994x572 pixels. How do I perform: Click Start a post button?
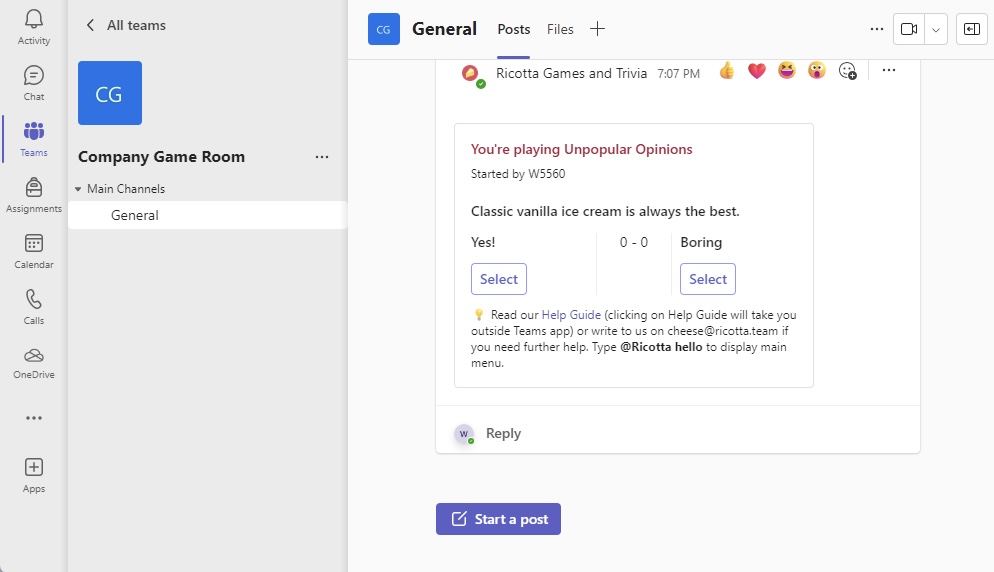pyautogui.click(x=498, y=519)
